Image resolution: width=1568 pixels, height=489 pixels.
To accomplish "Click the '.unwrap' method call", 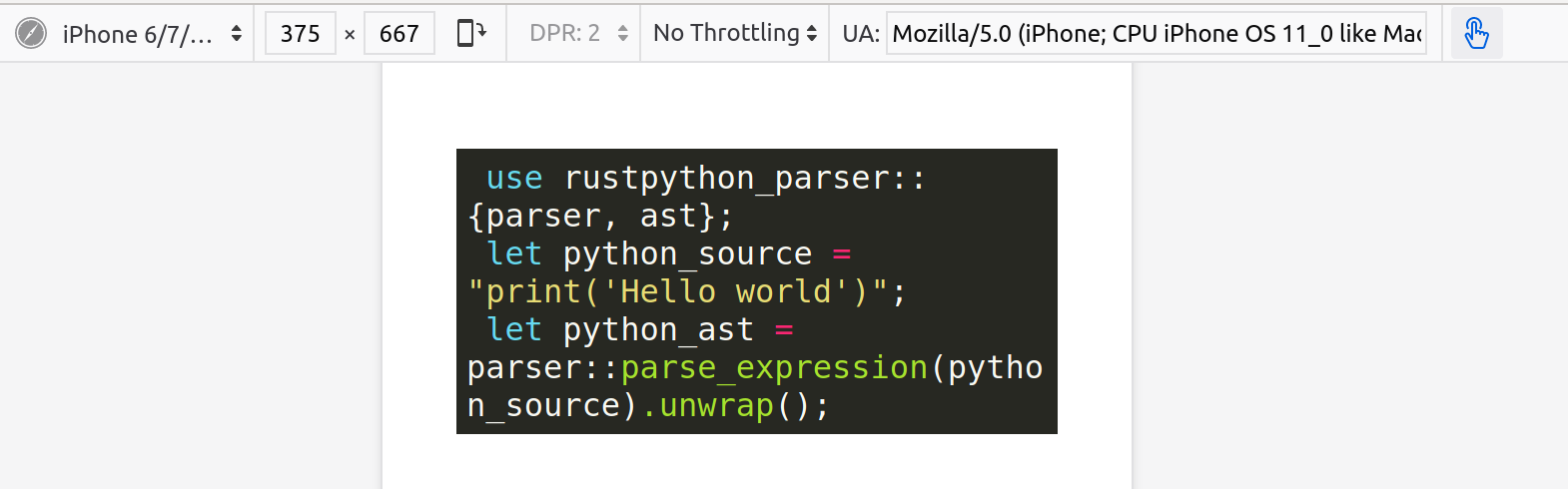I will pos(707,405).
